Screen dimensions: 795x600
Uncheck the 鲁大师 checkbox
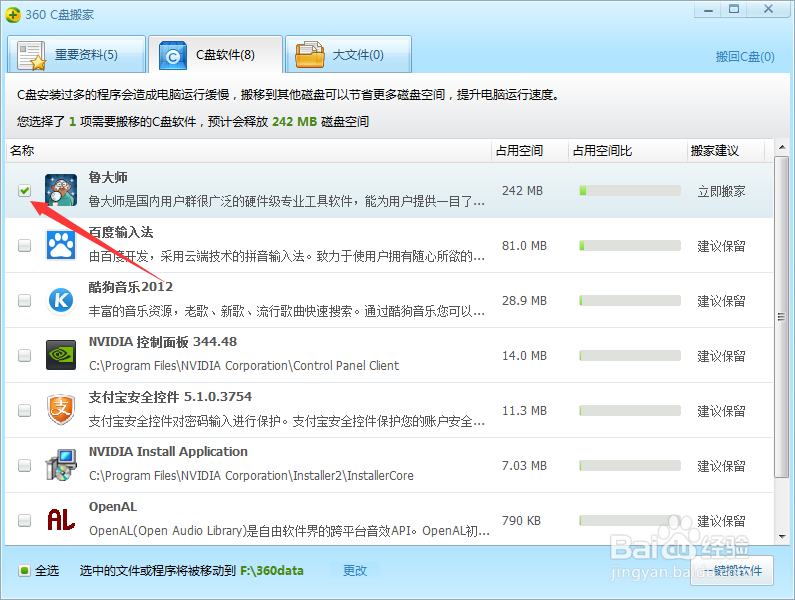pyautogui.click(x=24, y=191)
